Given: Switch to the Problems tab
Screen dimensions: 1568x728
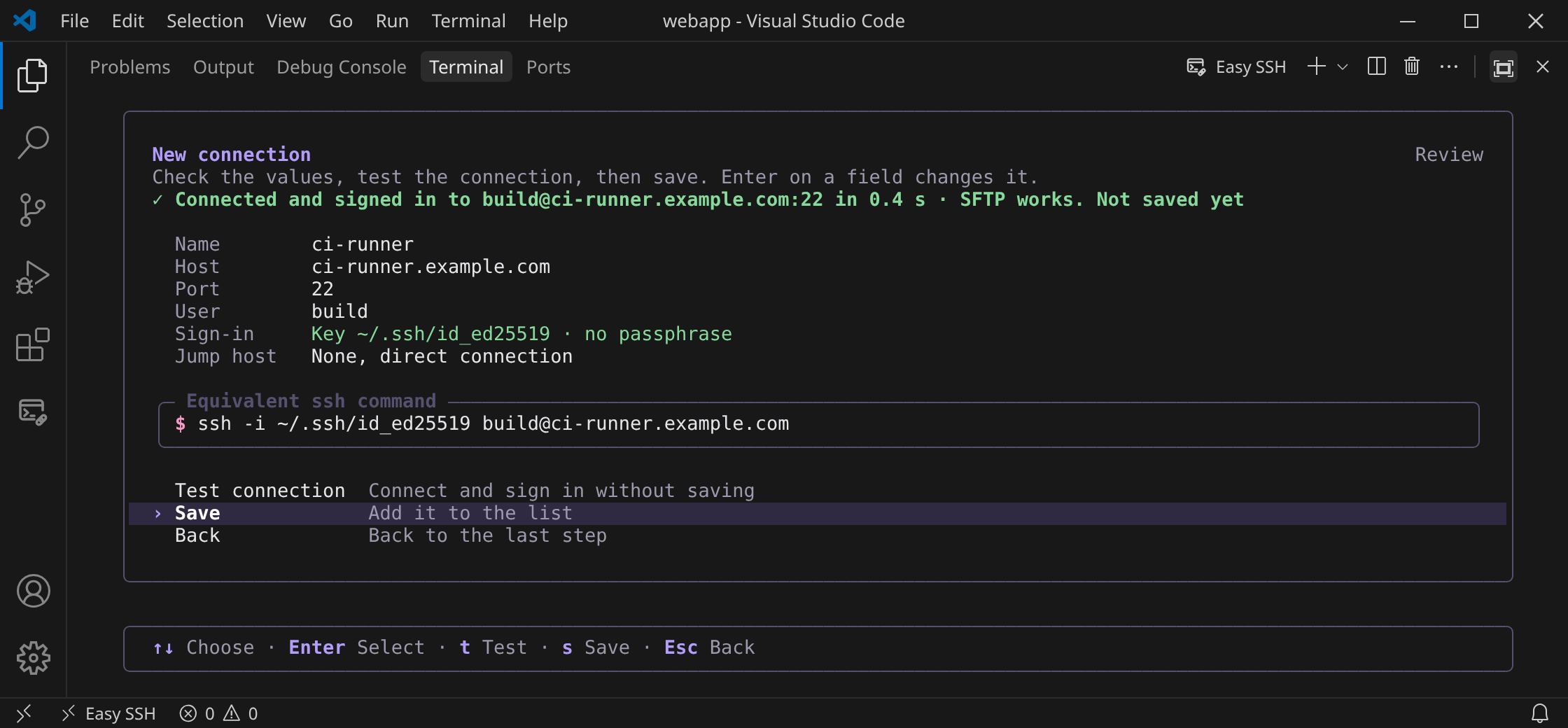Looking at the screenshot, I should tap(130, 67).
